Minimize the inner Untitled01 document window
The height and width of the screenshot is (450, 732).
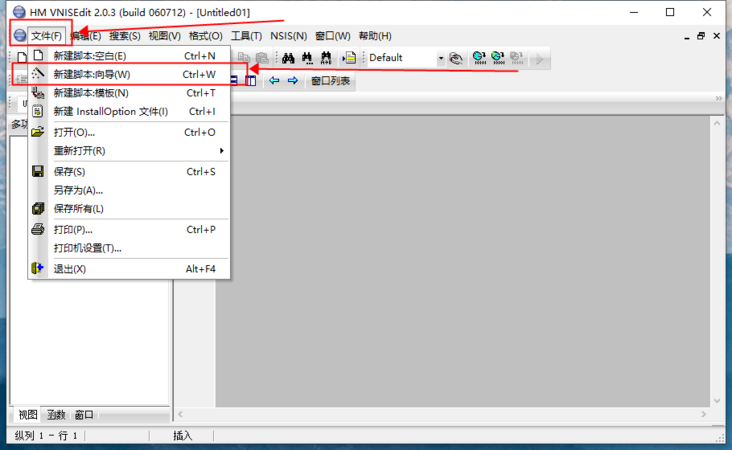[x=687, y=37]
